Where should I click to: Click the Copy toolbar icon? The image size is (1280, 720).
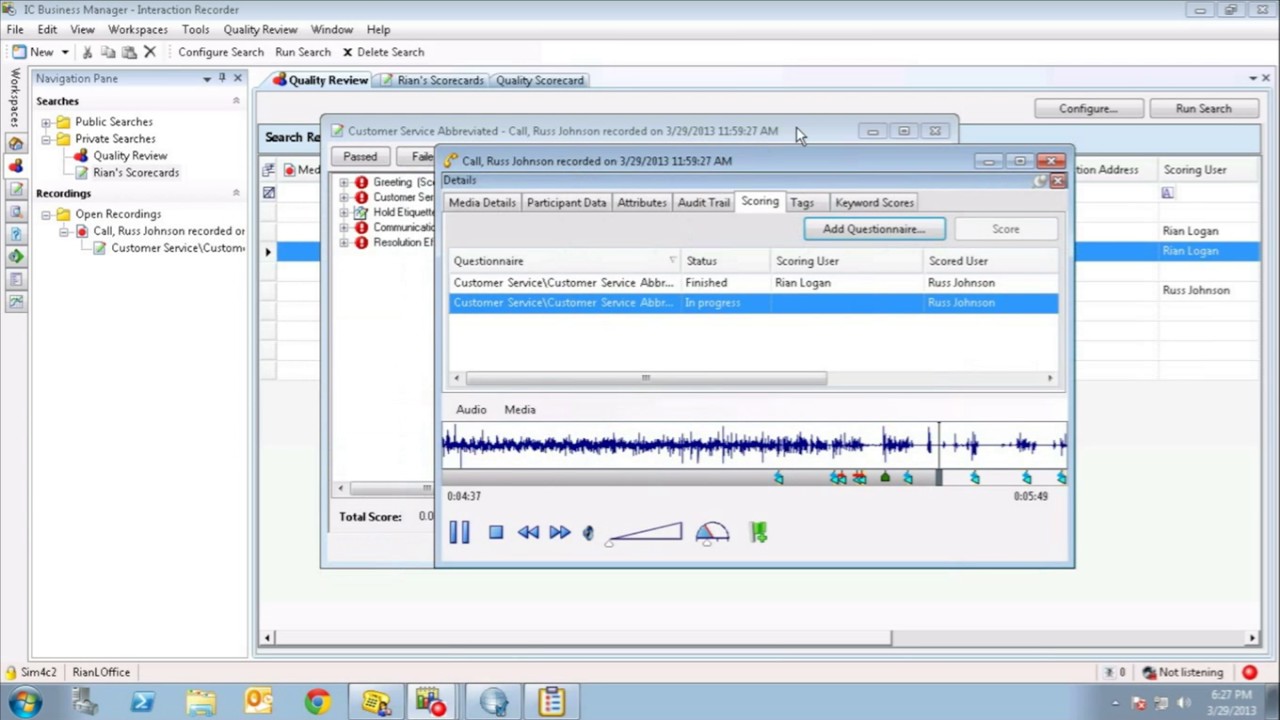point(108,52)
